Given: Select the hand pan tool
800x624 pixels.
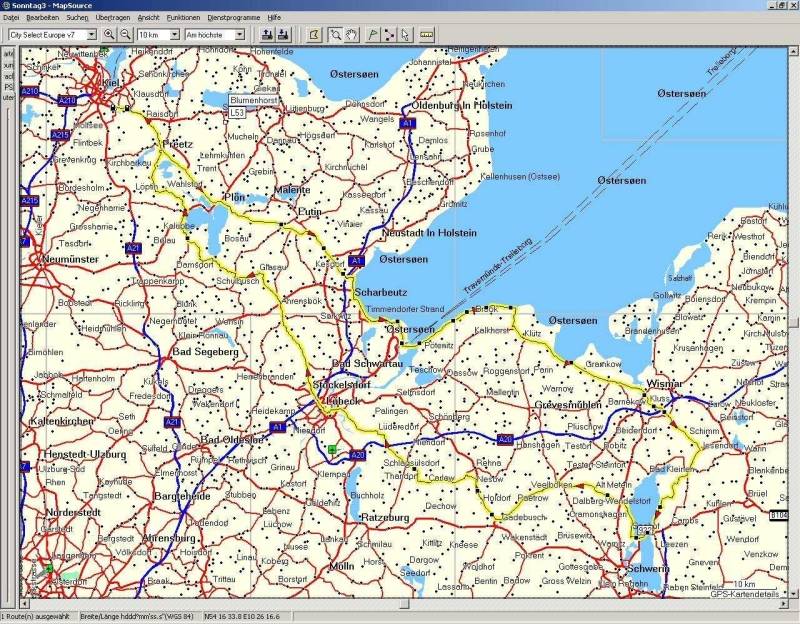Looking at the screenshot, I should [352, 34].
